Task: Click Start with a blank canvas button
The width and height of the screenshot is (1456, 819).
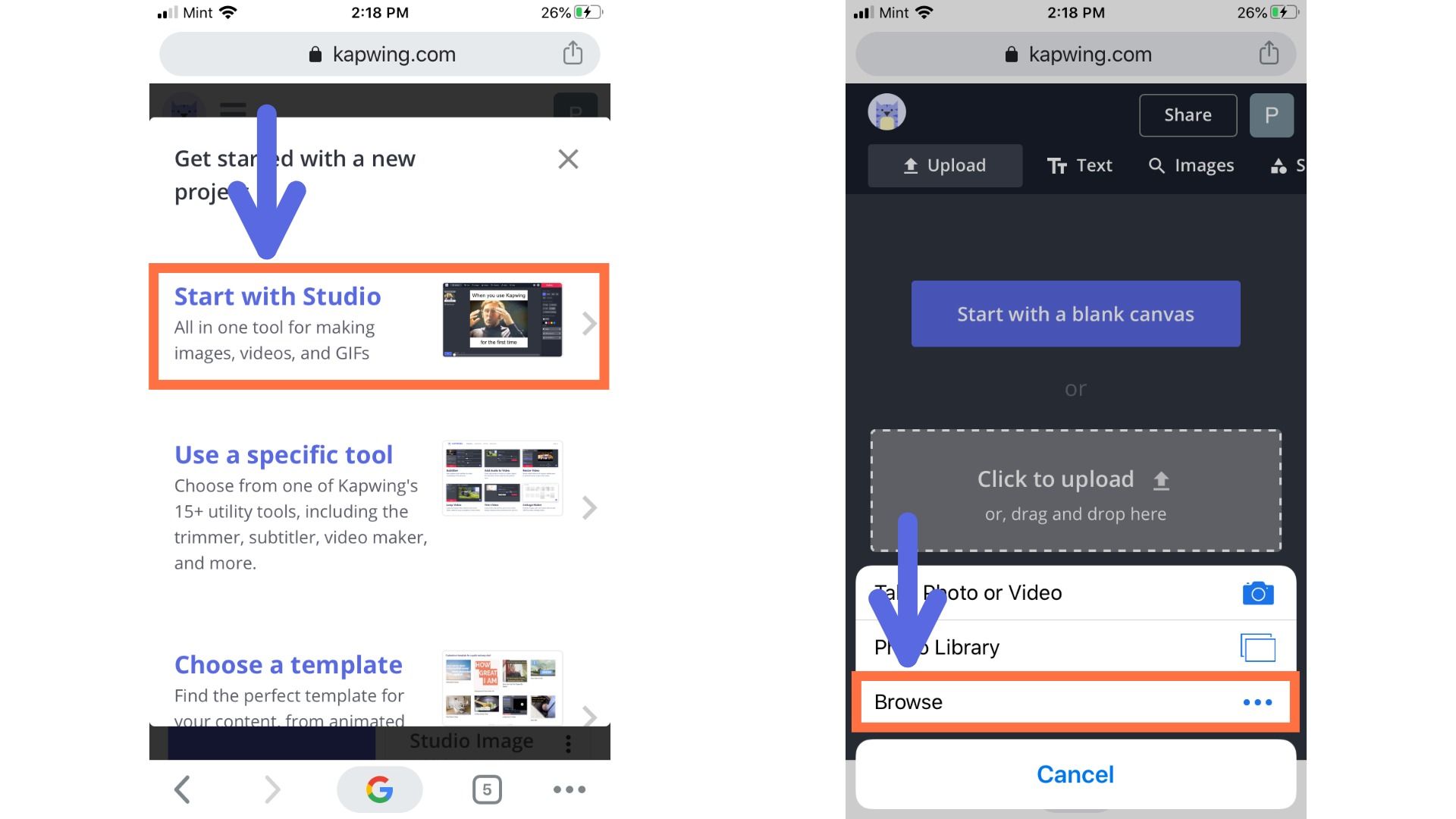Action: click(1074, 313)
